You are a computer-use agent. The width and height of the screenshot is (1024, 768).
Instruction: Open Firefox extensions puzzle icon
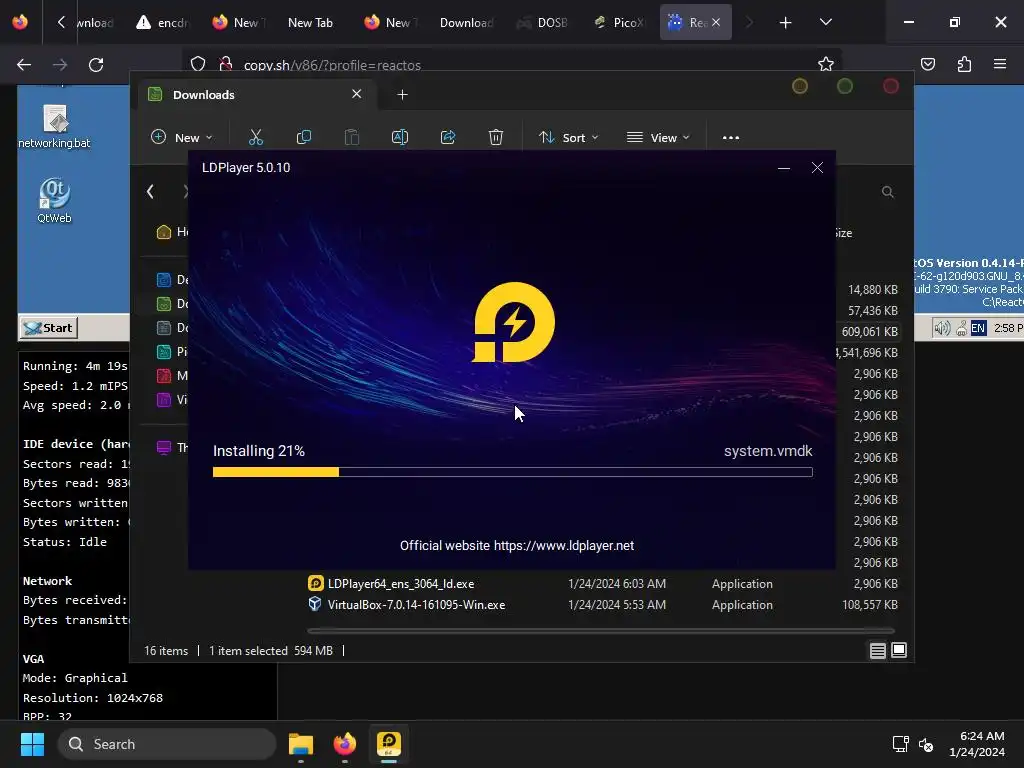tap(964, 64)
